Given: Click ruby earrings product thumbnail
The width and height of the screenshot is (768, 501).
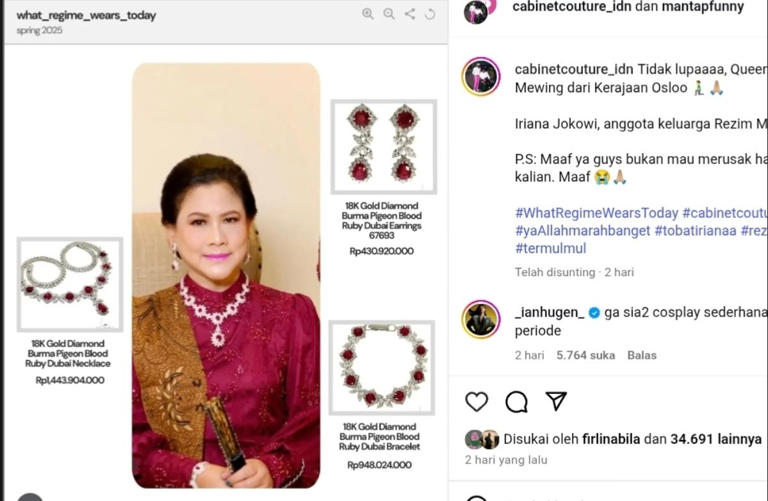Looking at the screenshot, I should pos(384,146).
